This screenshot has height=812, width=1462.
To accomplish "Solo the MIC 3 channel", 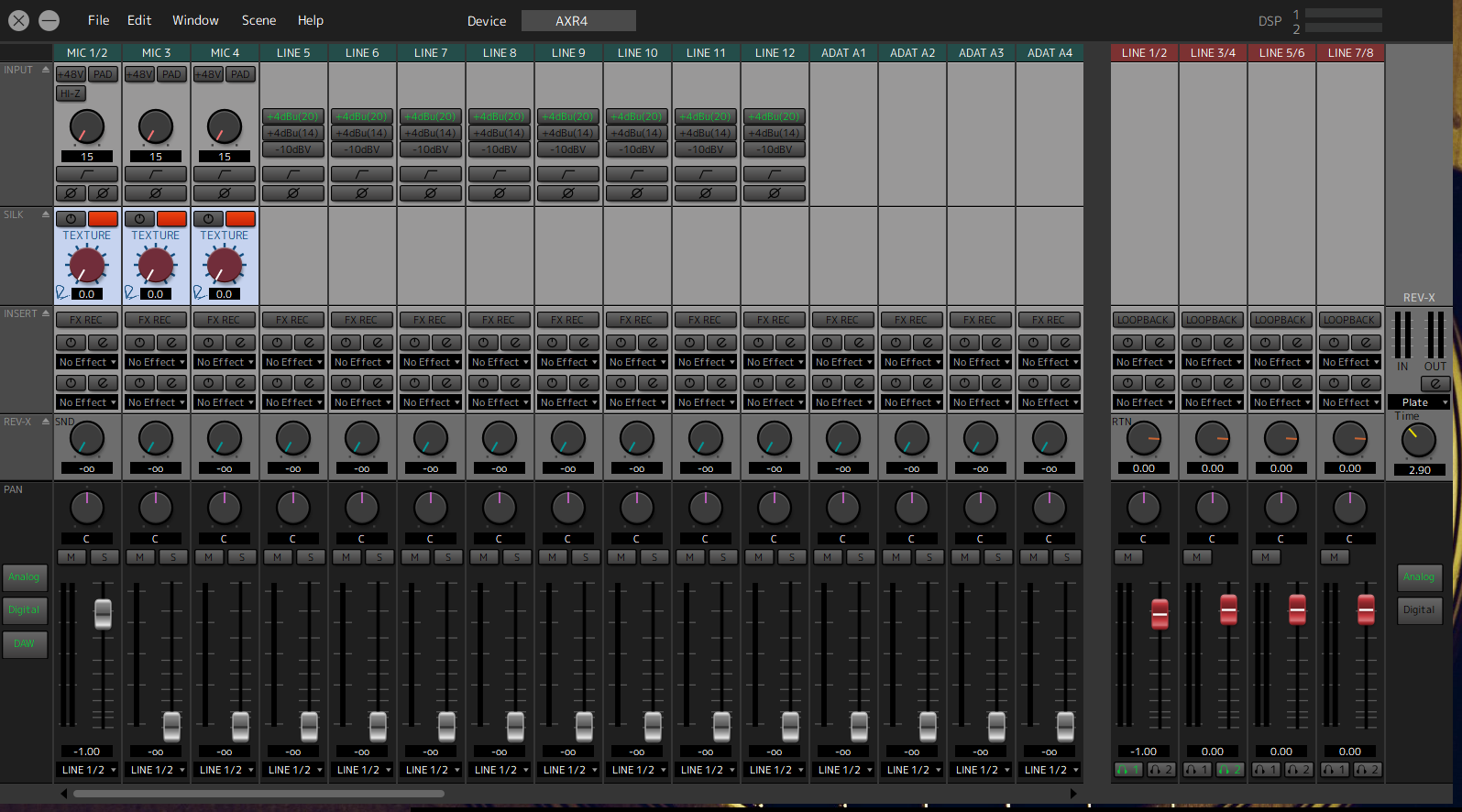I will [173, 557].
